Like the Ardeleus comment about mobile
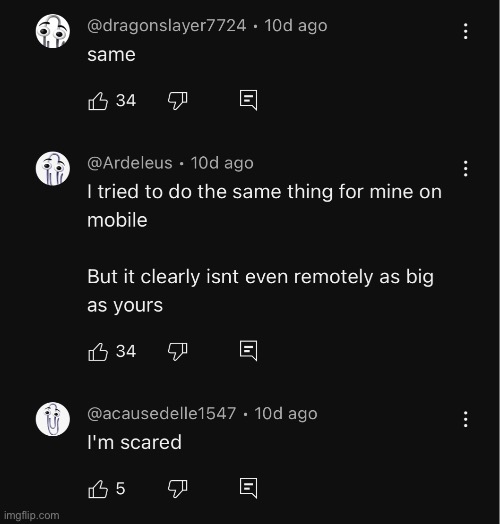 click(x=98, y=352)
